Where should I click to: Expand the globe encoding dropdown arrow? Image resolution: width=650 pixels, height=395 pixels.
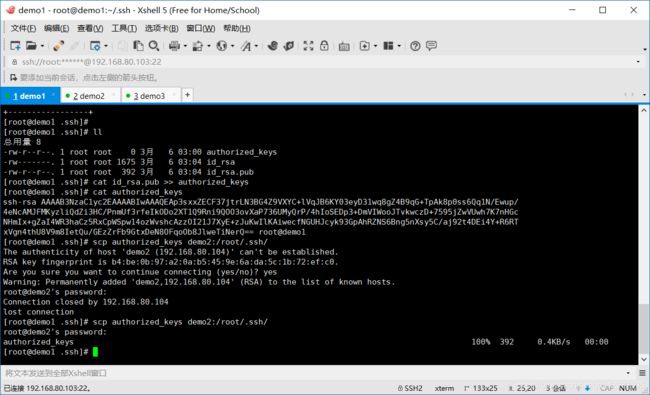click(233, 46)
